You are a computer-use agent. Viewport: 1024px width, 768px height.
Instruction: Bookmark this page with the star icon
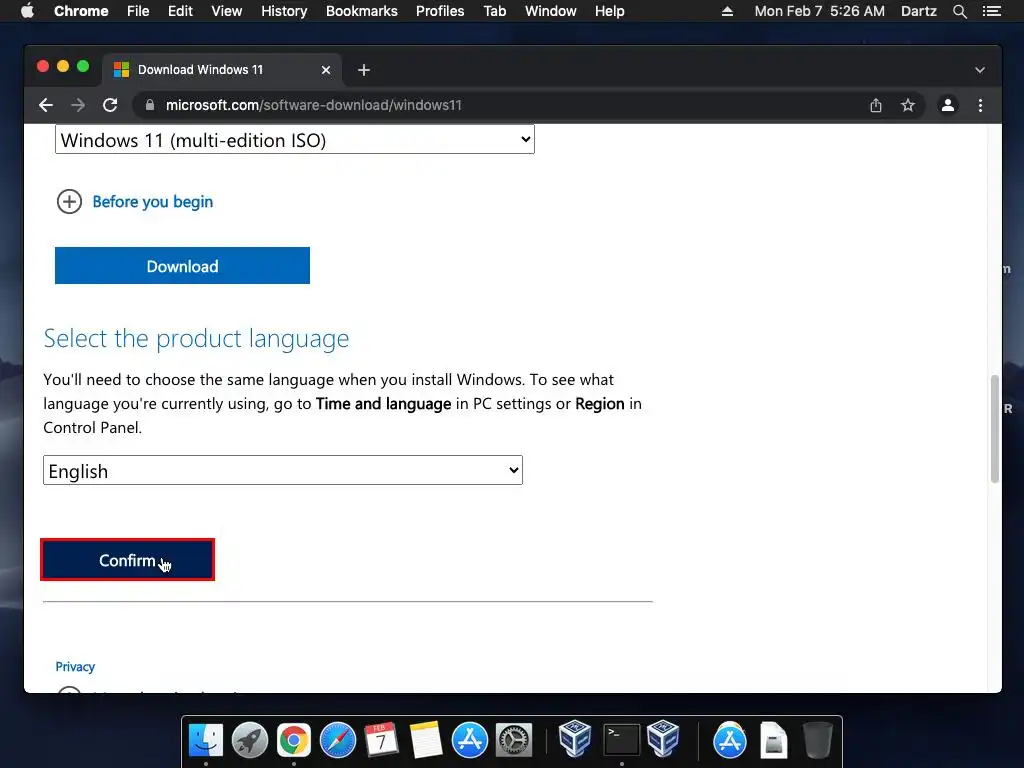coord(907,105)
